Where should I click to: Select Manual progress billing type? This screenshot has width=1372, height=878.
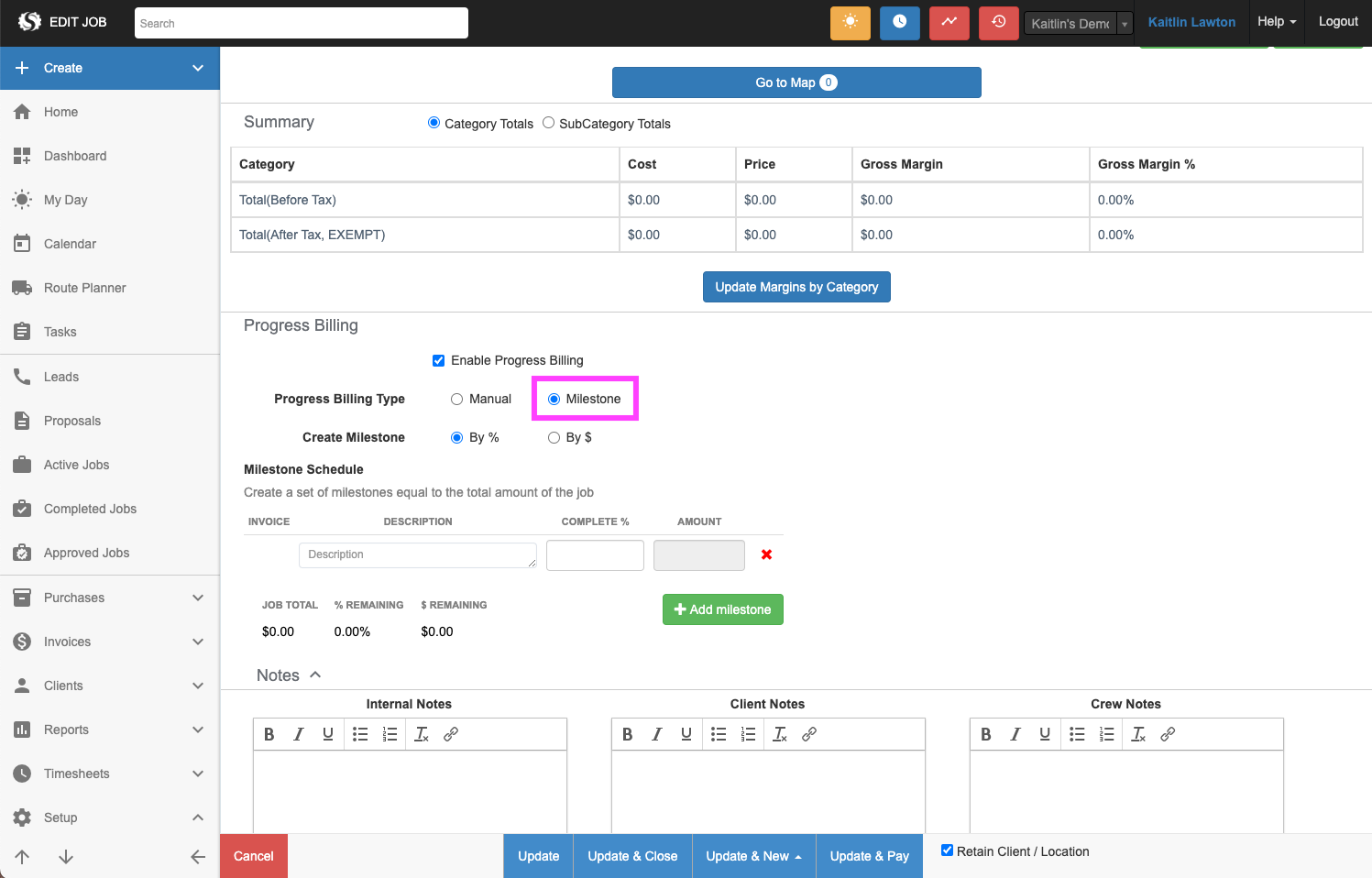coord(456,399)
